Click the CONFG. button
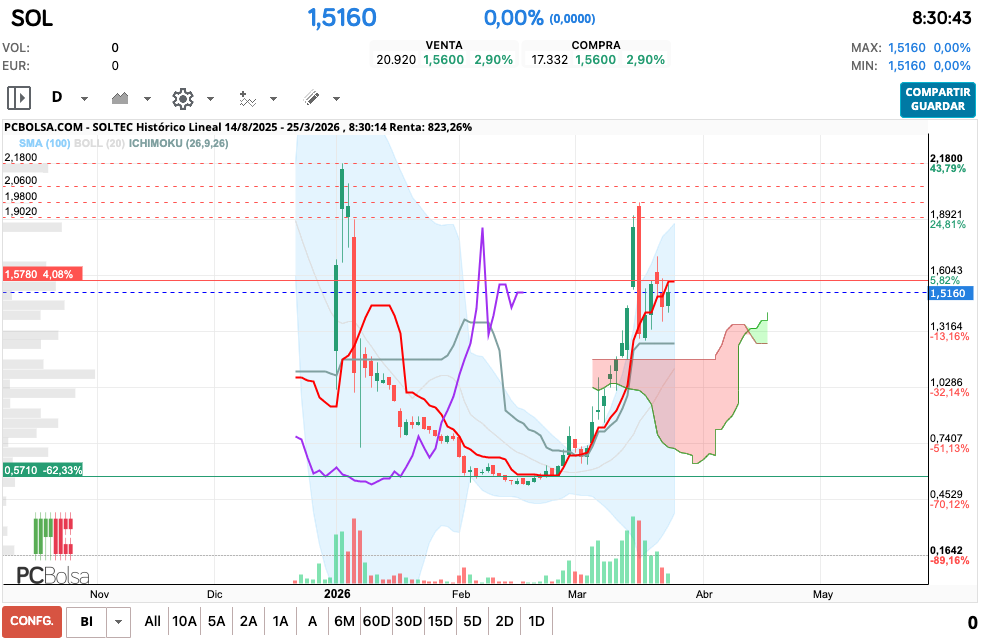The width and height of the screenshot is (991, 643). pyautogui.click(x=32, y=622)
